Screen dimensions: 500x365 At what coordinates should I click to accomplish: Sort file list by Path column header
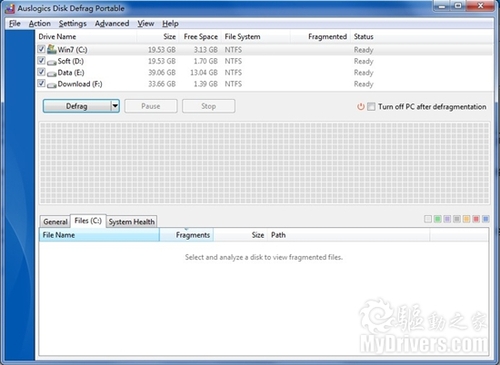[x=349, y=235]
